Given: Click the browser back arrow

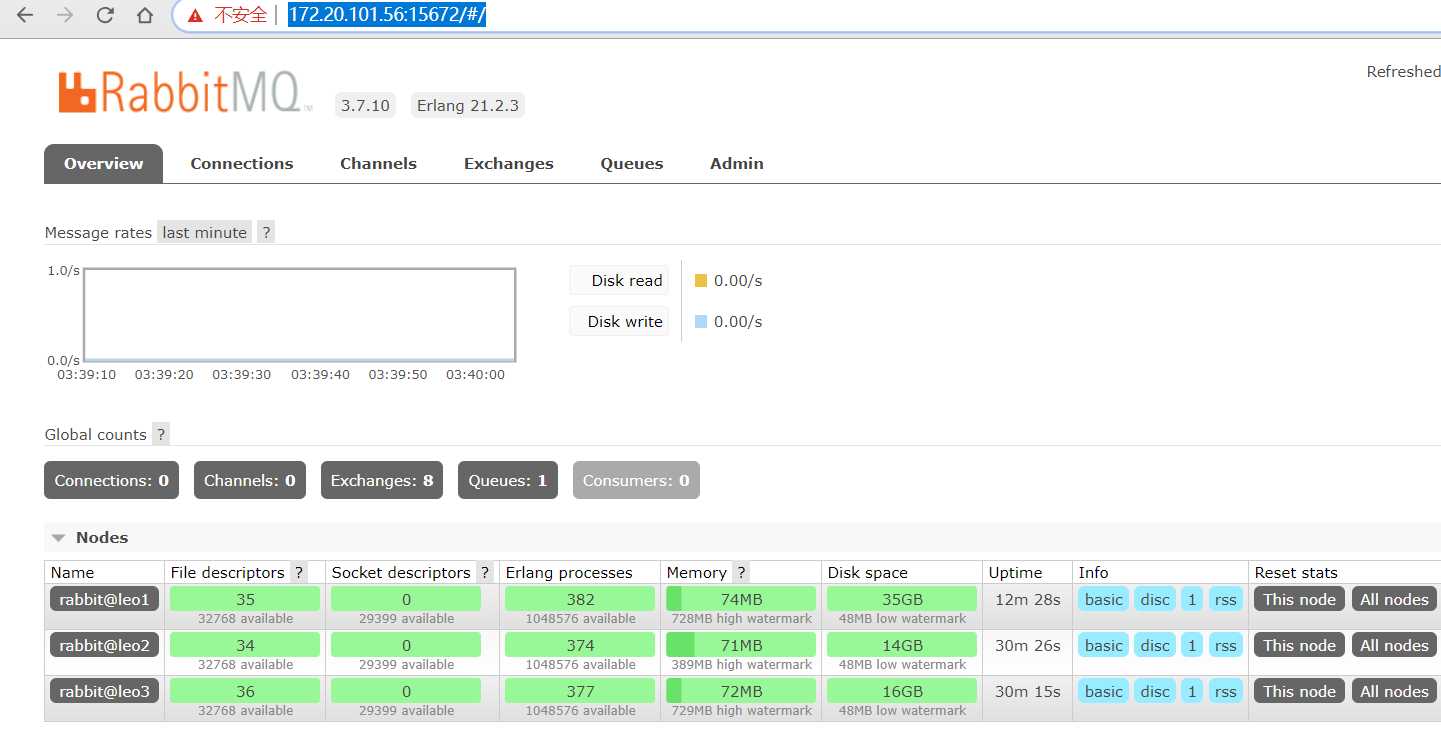Looking at the screenshot, I should tap(25, 16).
